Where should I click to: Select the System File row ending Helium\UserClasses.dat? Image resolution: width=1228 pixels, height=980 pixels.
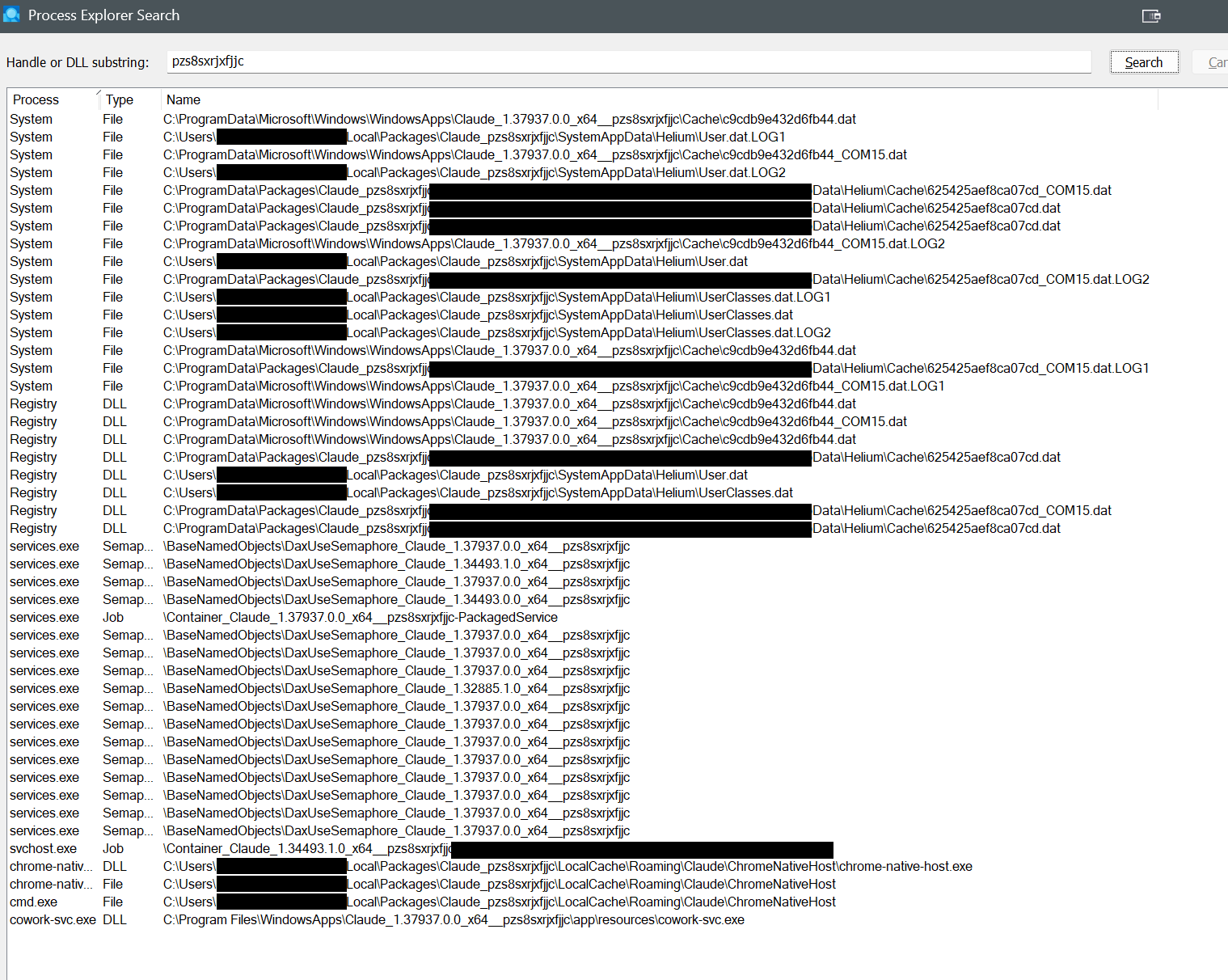tap(583, 315)
